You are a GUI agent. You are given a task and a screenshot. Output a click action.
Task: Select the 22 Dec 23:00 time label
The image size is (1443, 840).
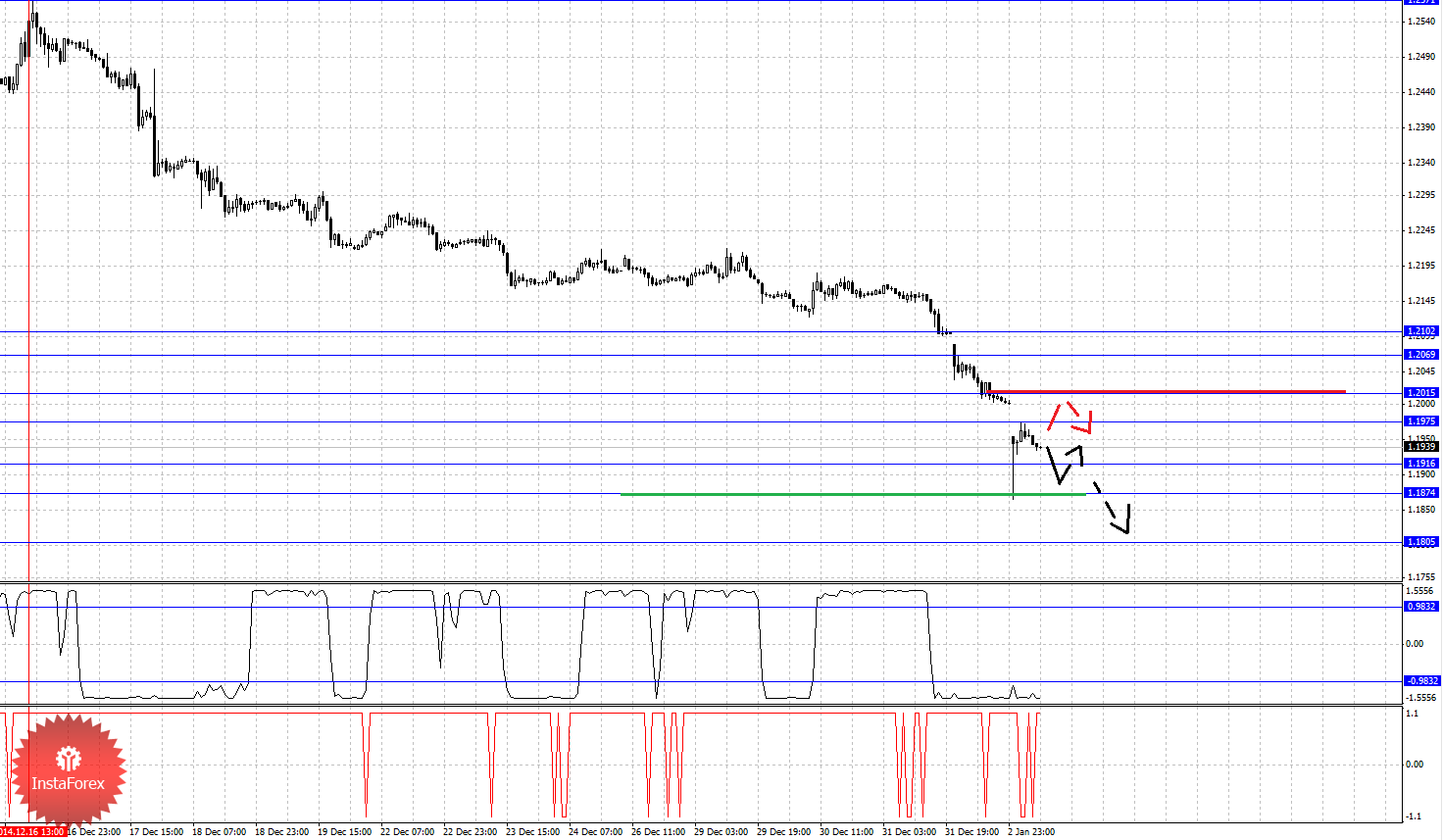pos(471,832)
